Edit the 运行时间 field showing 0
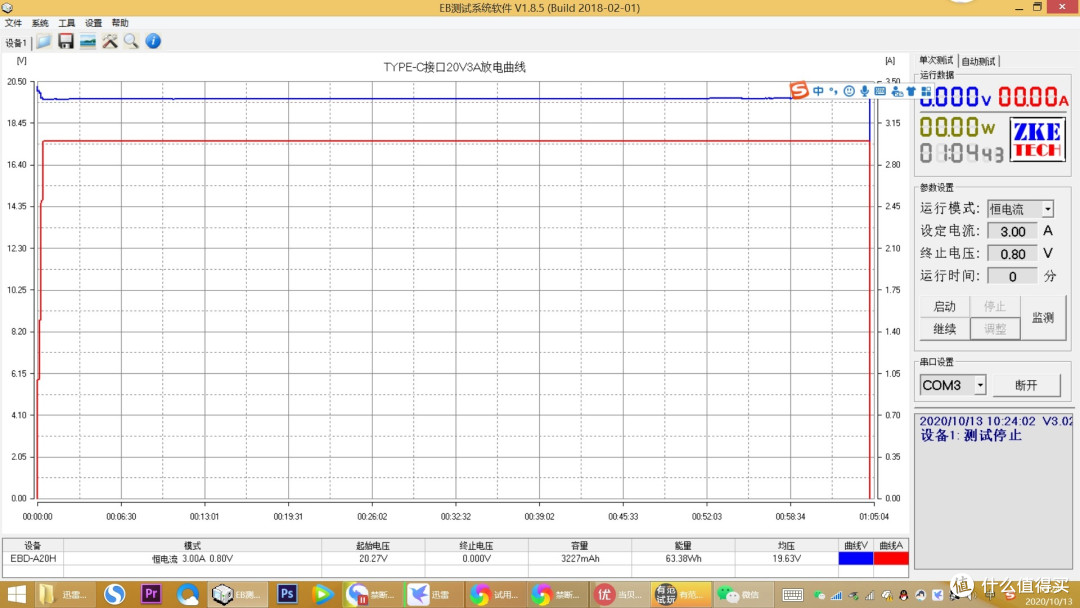Viewport: 1080px width, 608px height. coord(1012,276)
